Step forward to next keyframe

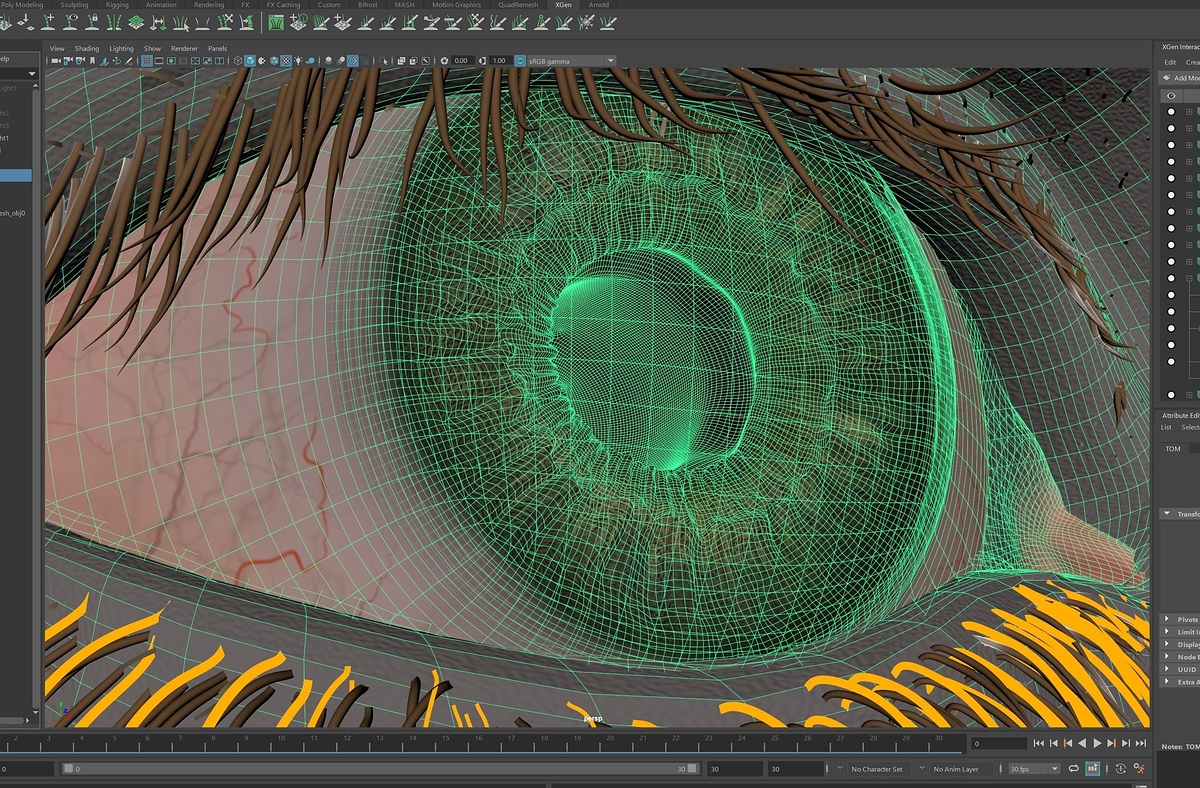pyautogui.click(x=1112, y=743)
